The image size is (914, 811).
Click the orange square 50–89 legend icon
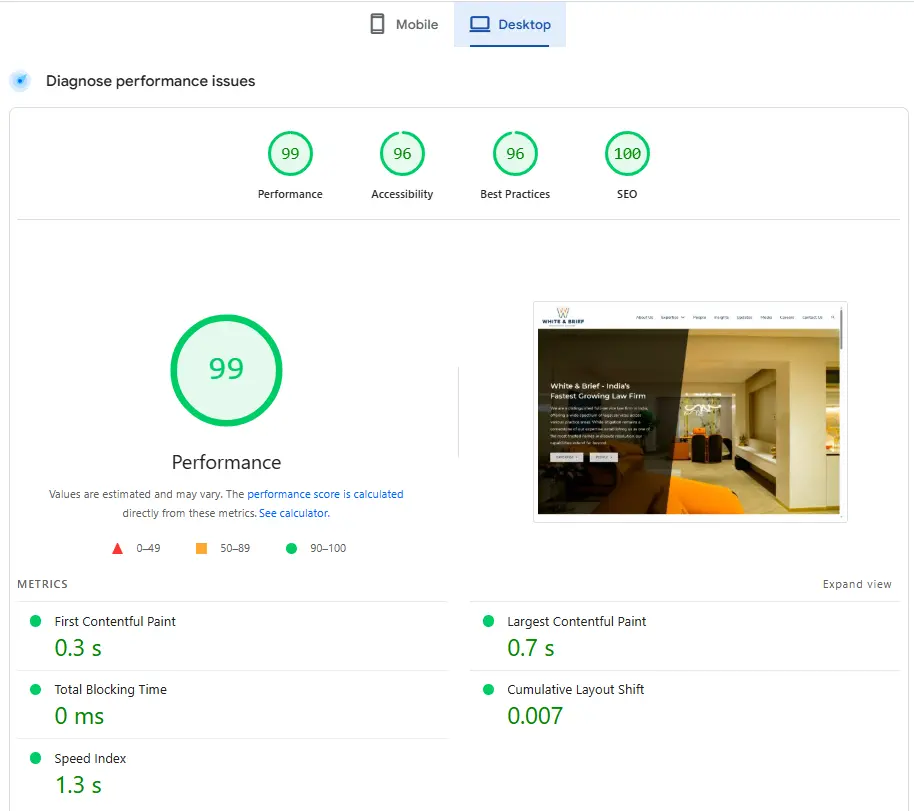coord(201,548)
